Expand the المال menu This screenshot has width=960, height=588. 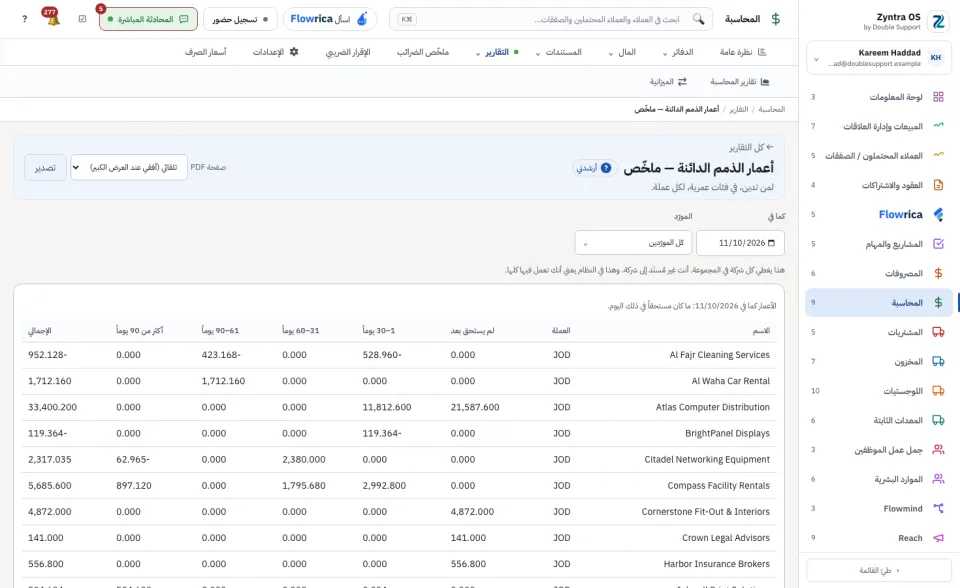click(x=622, y=52)
